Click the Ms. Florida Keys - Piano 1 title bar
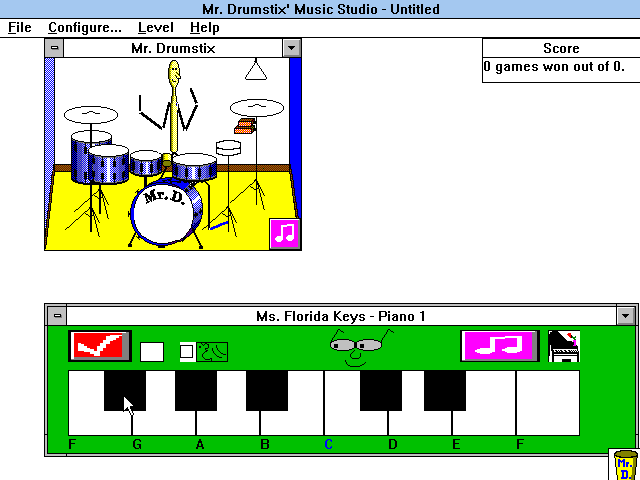The image size is (640, 480). coord(341,316)
